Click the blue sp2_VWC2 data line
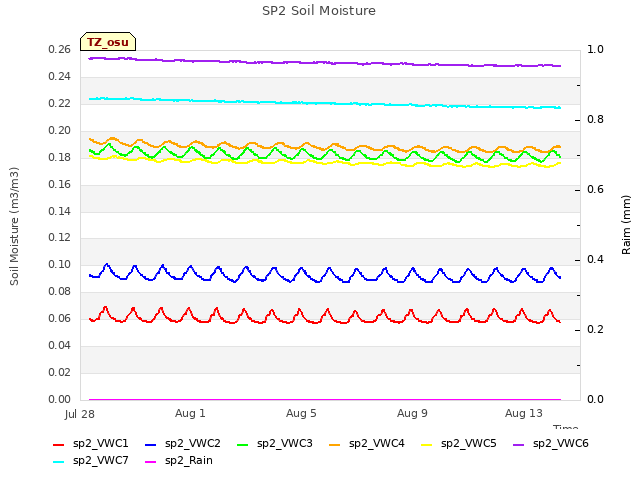Viewport: 640px width, 480px height. tap(325, 275)
